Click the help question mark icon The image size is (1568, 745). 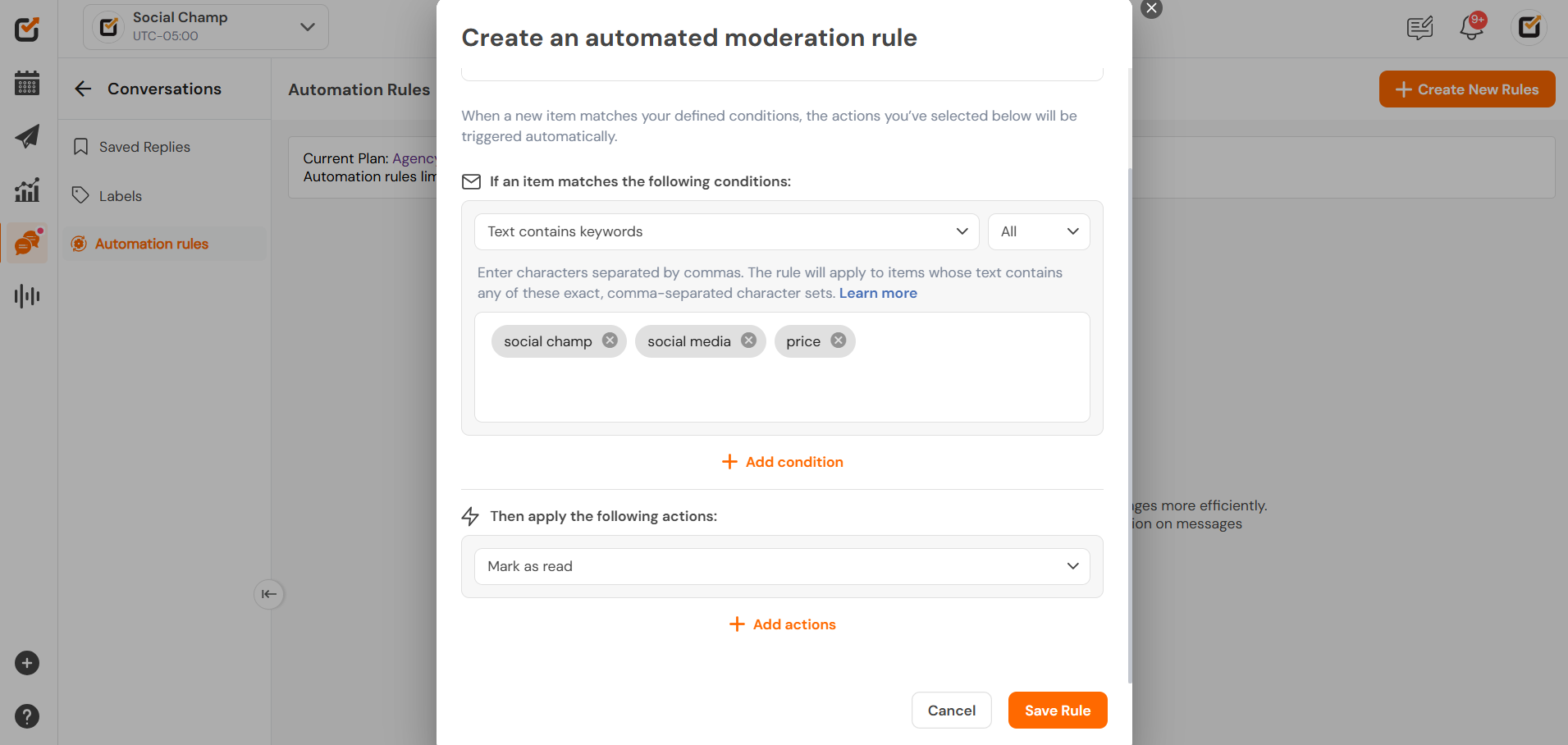point(27,716)
